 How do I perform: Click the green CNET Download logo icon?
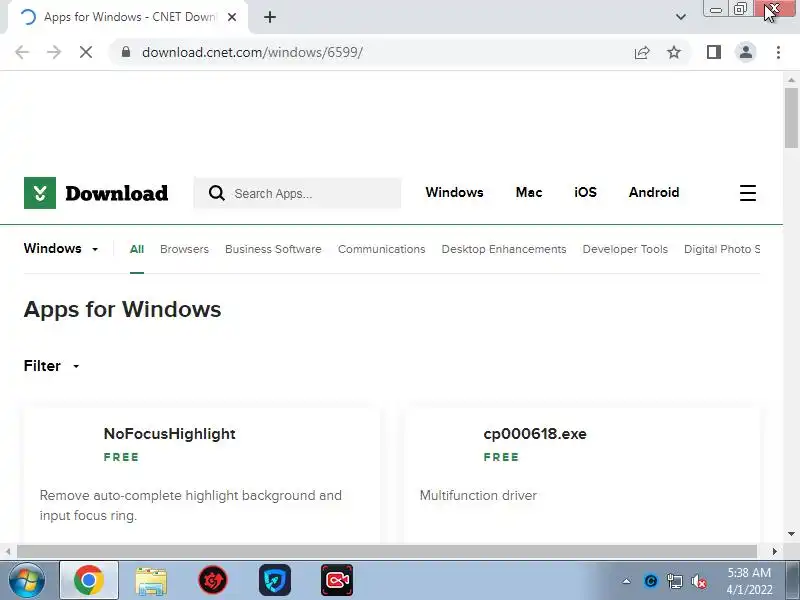[x=40, y=193]
